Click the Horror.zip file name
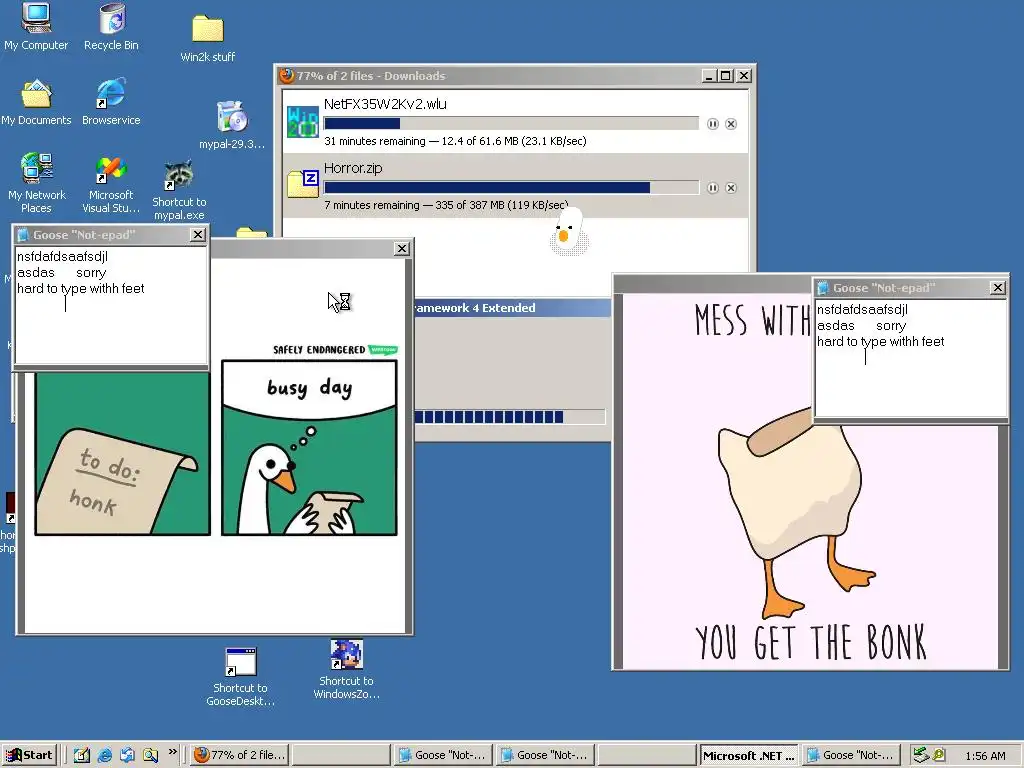The height and width of the screenshot is (768, 1024). [353, 168]
